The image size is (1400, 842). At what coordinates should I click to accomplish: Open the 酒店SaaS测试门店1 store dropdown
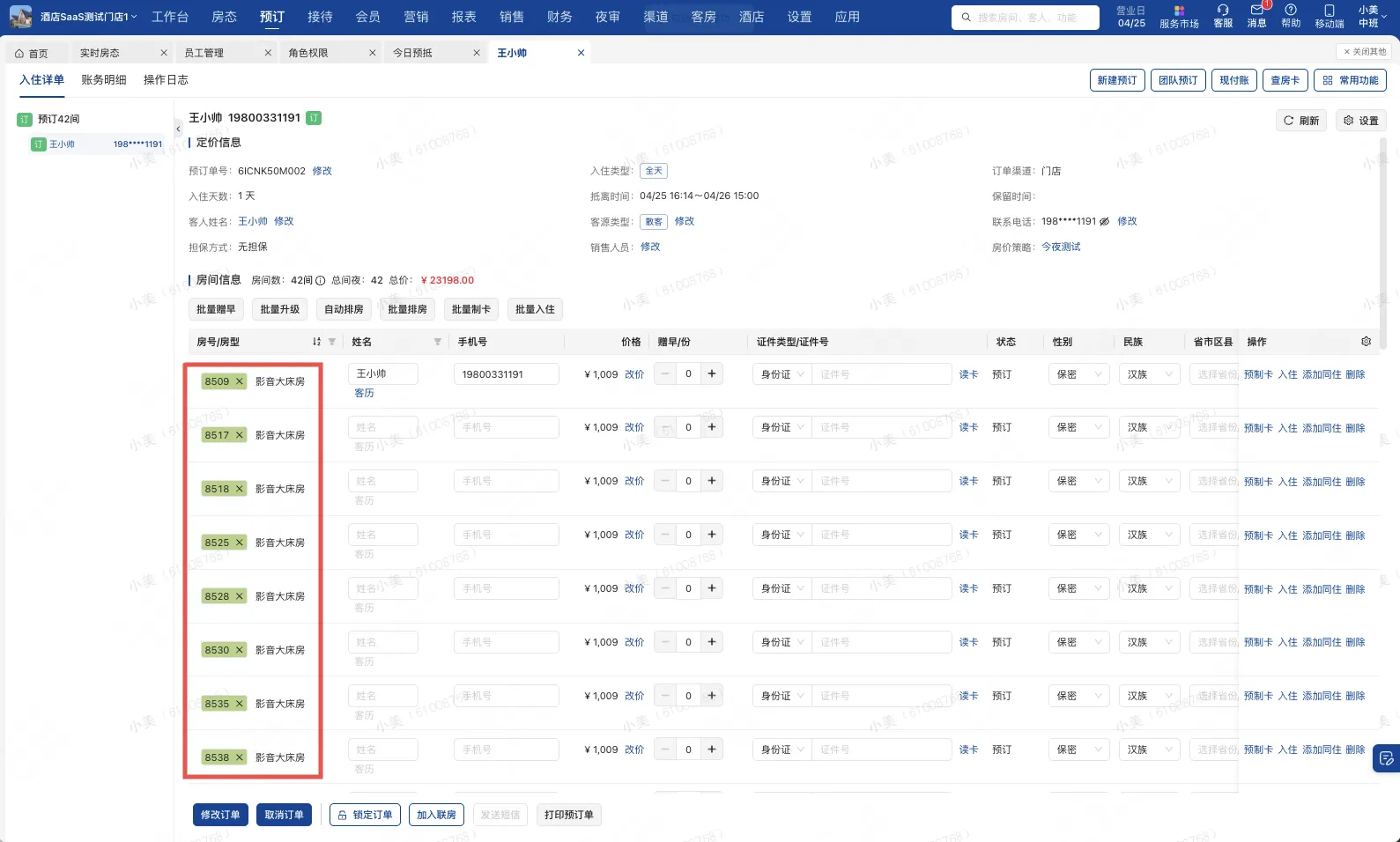click(88, 17)
